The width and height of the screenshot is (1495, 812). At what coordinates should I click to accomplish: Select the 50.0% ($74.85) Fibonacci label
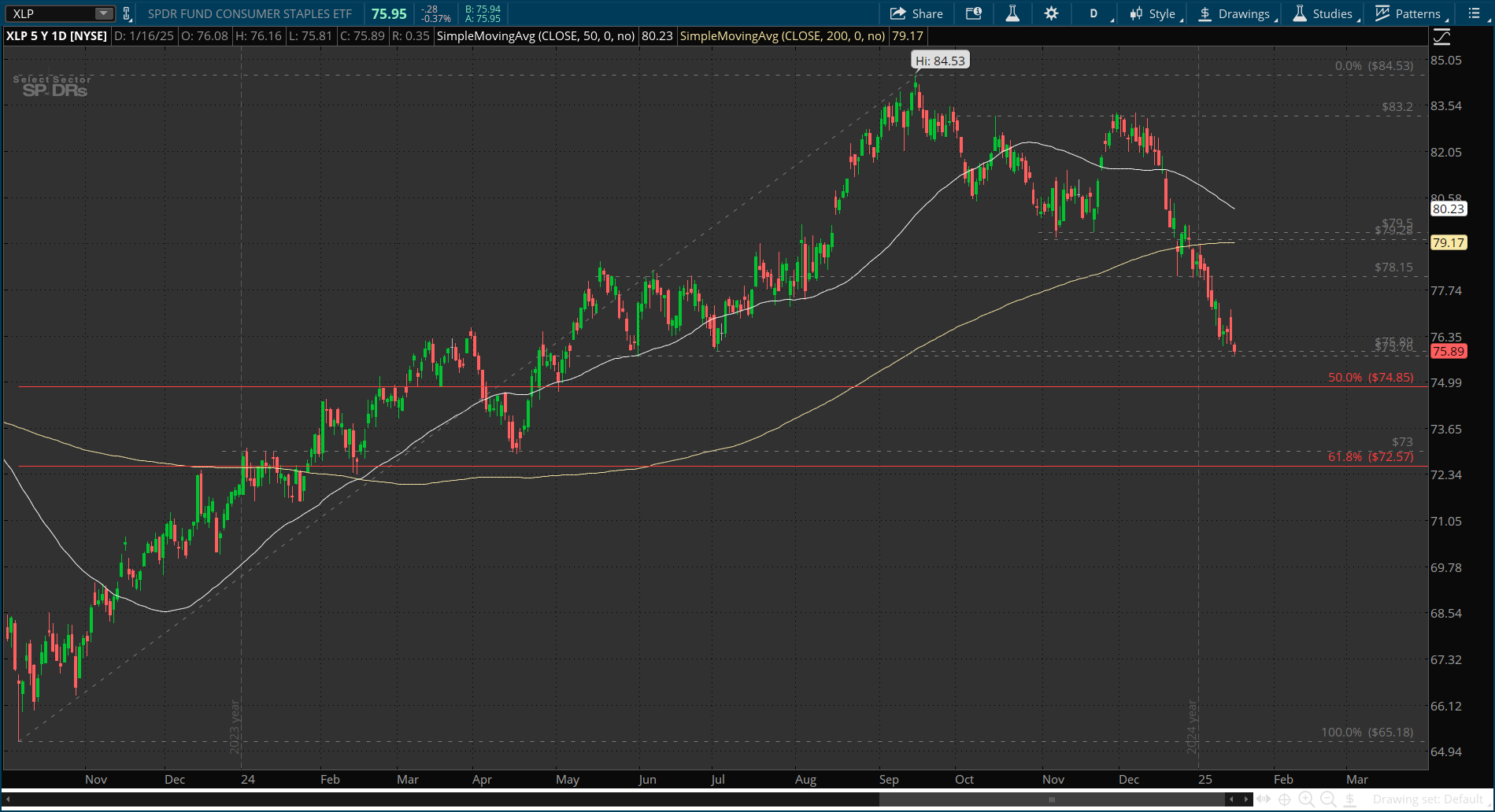click(x=1371, y=378)
